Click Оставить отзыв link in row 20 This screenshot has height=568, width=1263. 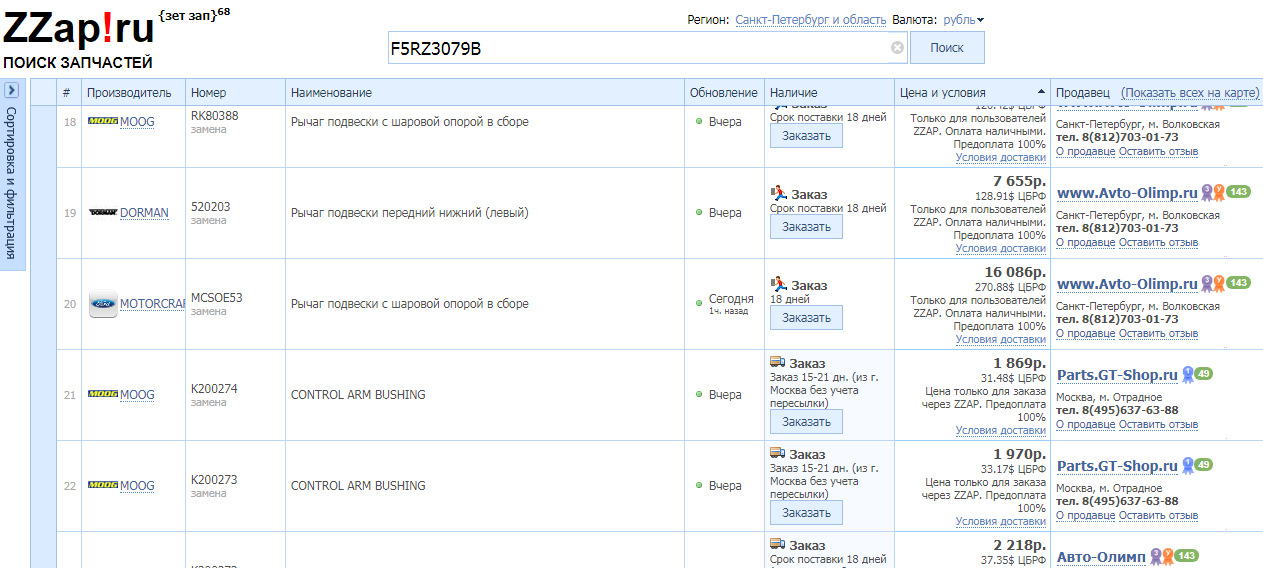click(1158, 333)
